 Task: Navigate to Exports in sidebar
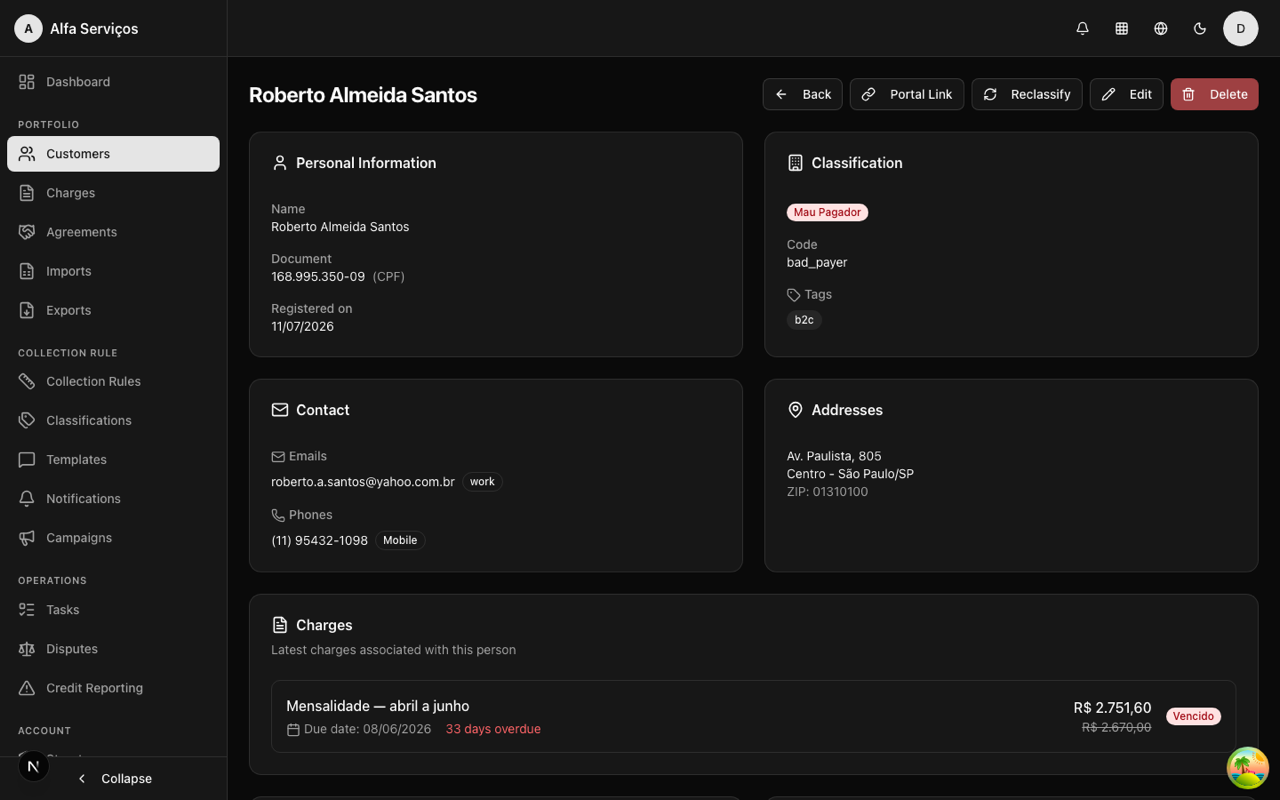coord(113,310)
